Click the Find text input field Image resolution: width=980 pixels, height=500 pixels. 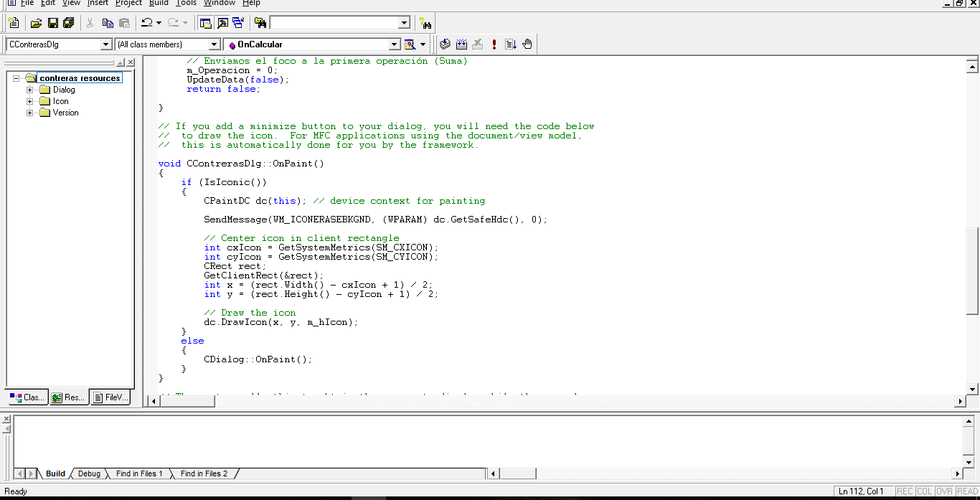pyautogui.click(x=334, y=23)
